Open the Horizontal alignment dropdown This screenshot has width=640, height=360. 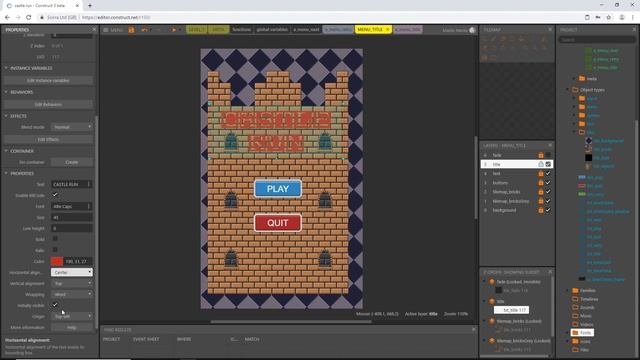(72, 272)
